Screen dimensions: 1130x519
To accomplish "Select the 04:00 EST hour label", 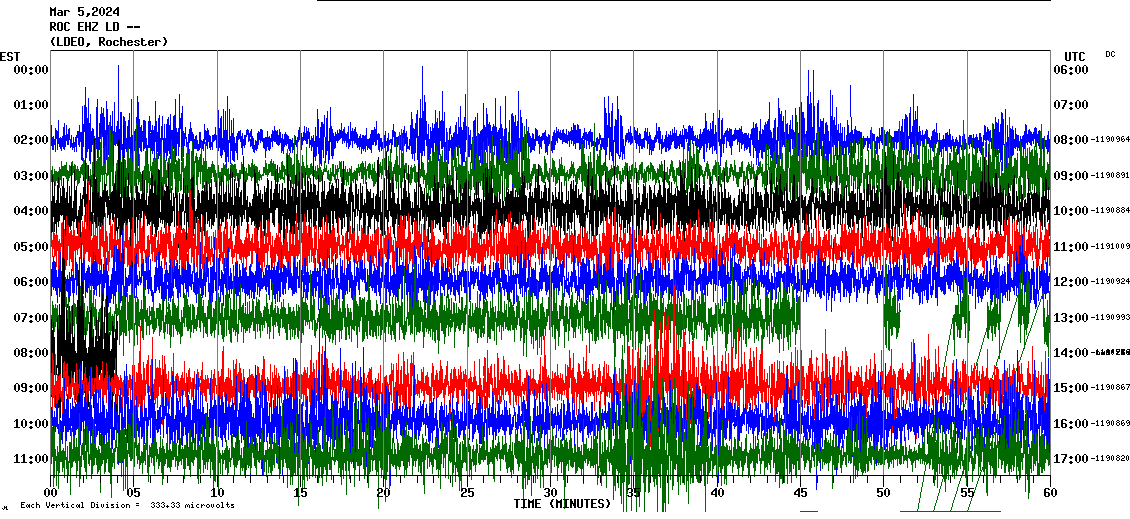I will tap(30, 211).
